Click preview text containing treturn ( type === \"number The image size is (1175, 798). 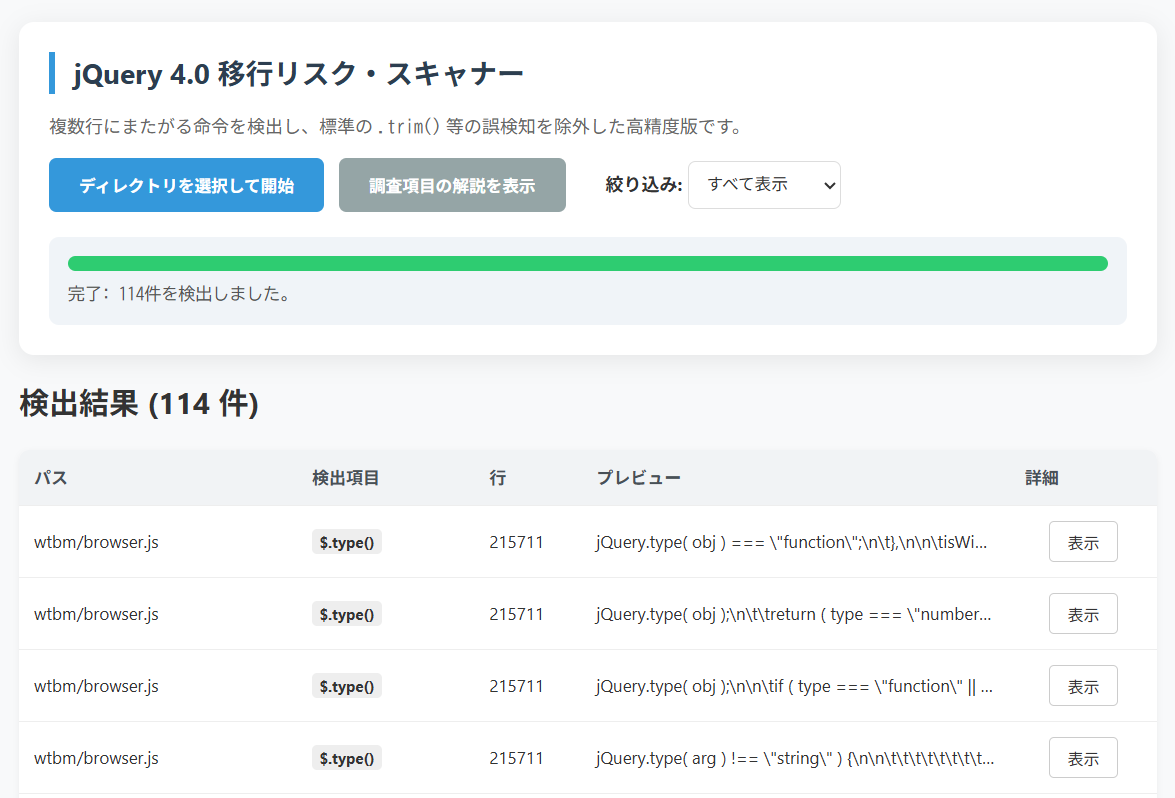(794, 614)
